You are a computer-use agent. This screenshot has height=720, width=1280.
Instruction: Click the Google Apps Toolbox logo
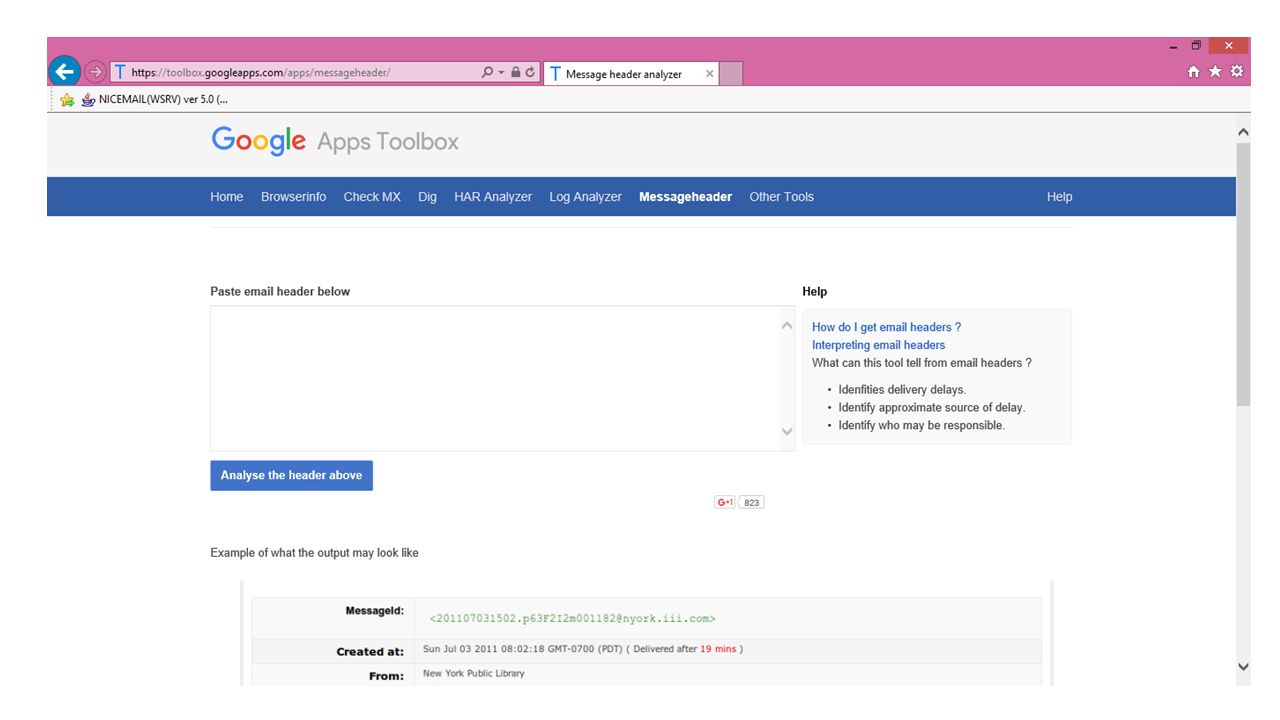coord(335,141)
